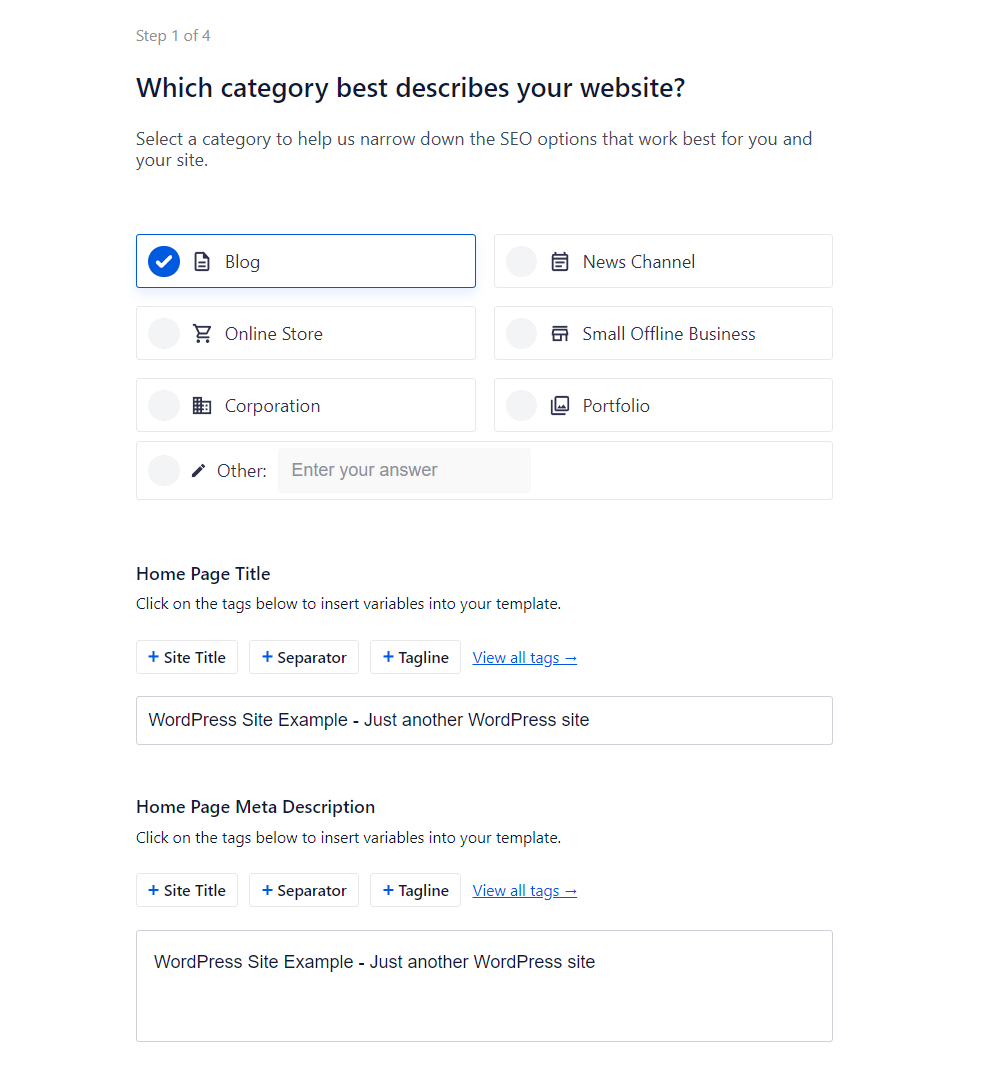Image resolution: width=988 pixels, height=1070 pixels.
Task: Add Separator tag to Home Page Title
Action: pyautogui.click(x=304, y=657)
